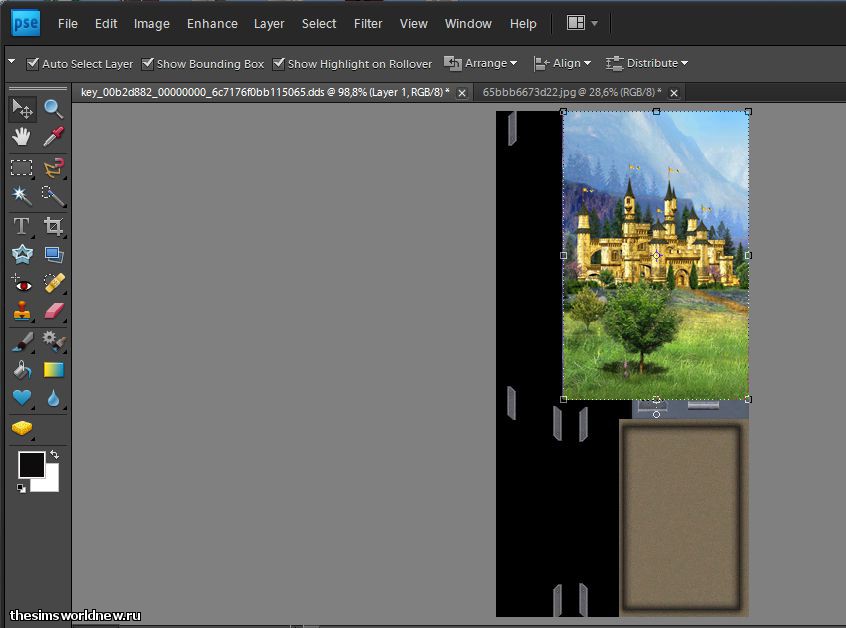Viewport: 846px width, 628px height.
Task: Select the Smart Brush gear tool
Action: coord(53,341)
